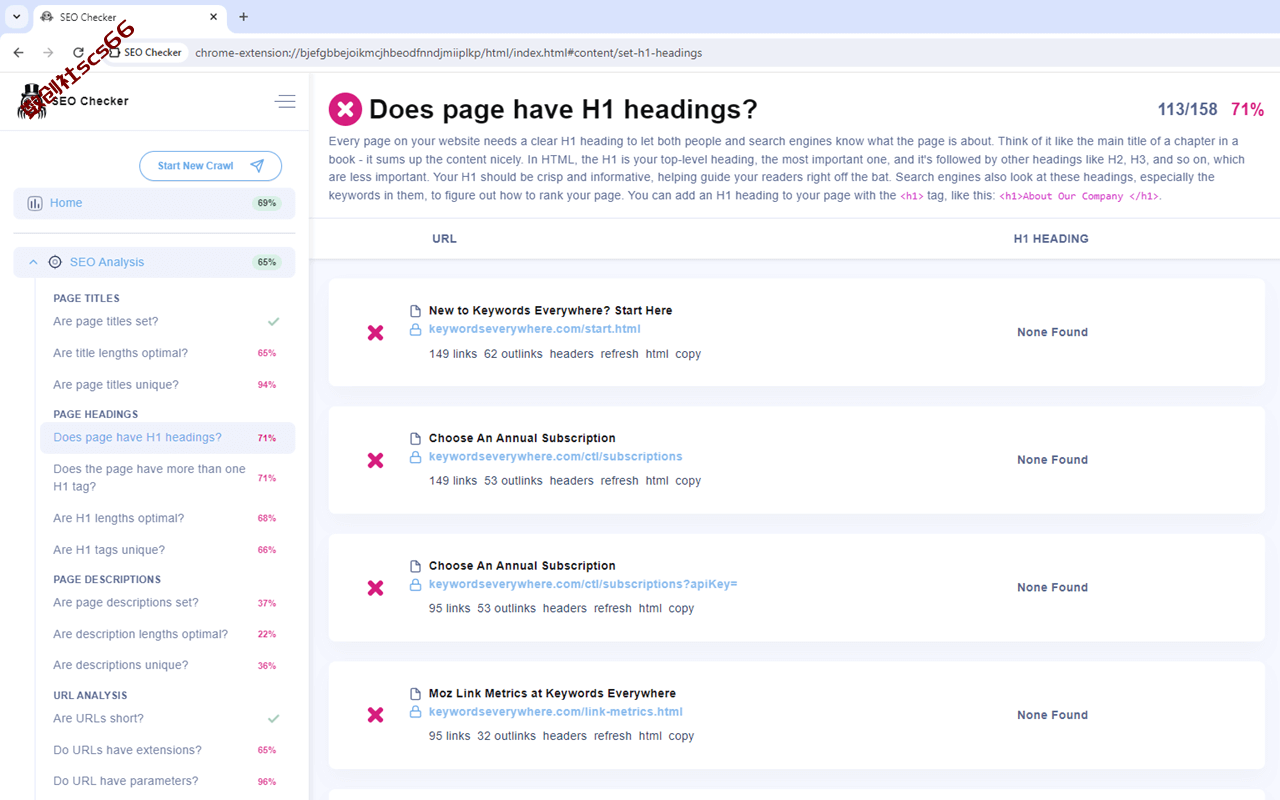This screenshot has width=1280, height=800.
Task: Open the Home menu item
Action: tap(154, 203)
